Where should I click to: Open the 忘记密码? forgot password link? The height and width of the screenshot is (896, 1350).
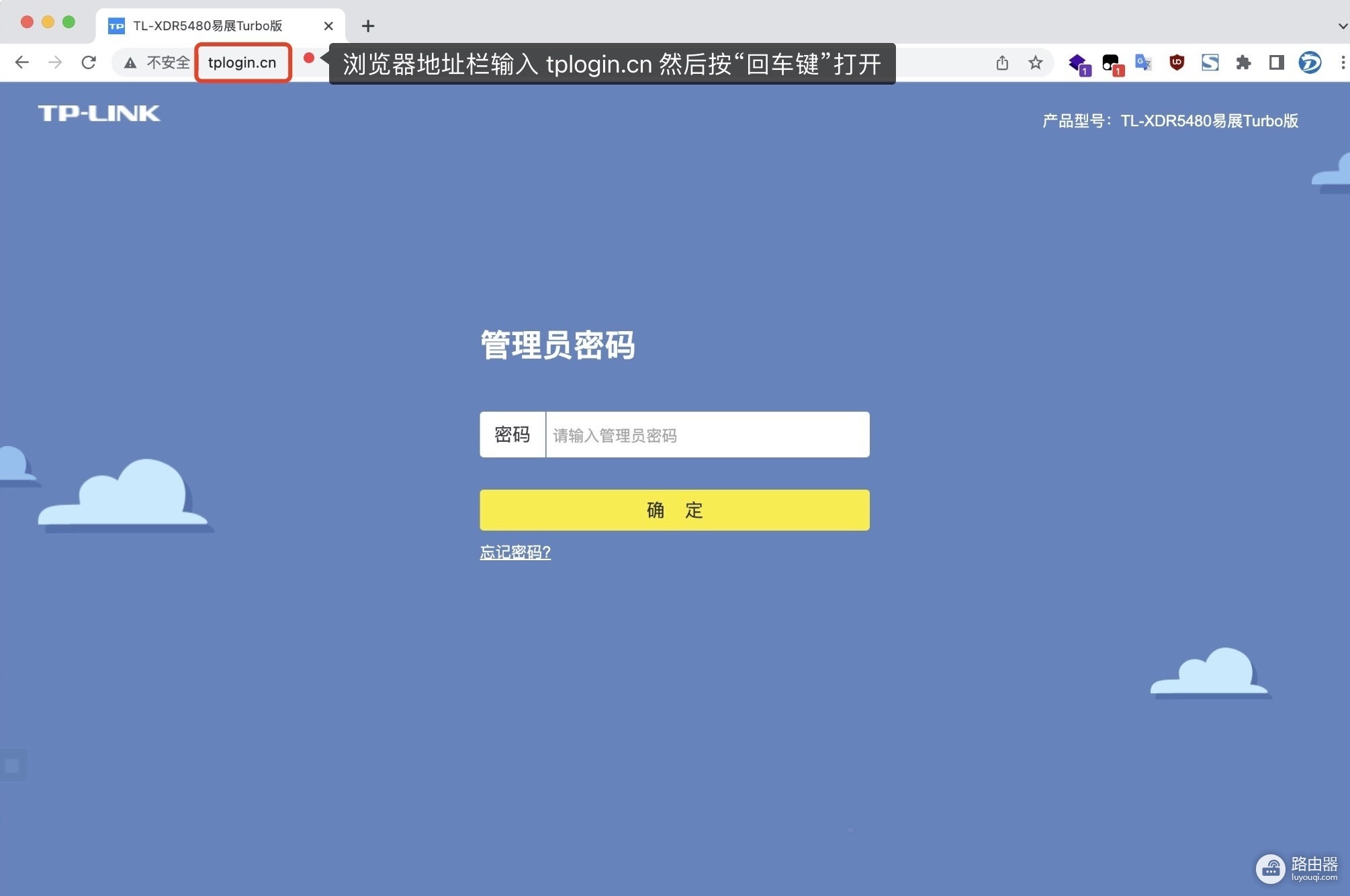tap(515, 552)
